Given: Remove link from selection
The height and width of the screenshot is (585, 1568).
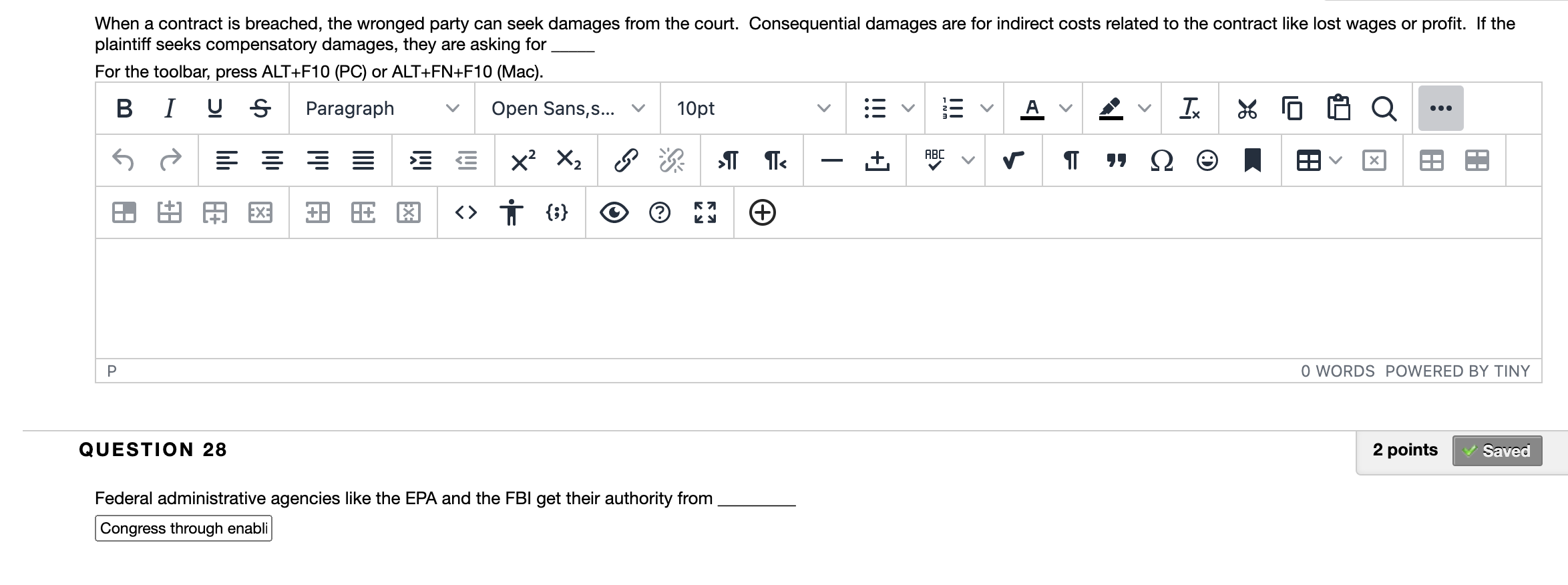Looking at the screenshot, I should click(671, 160).
